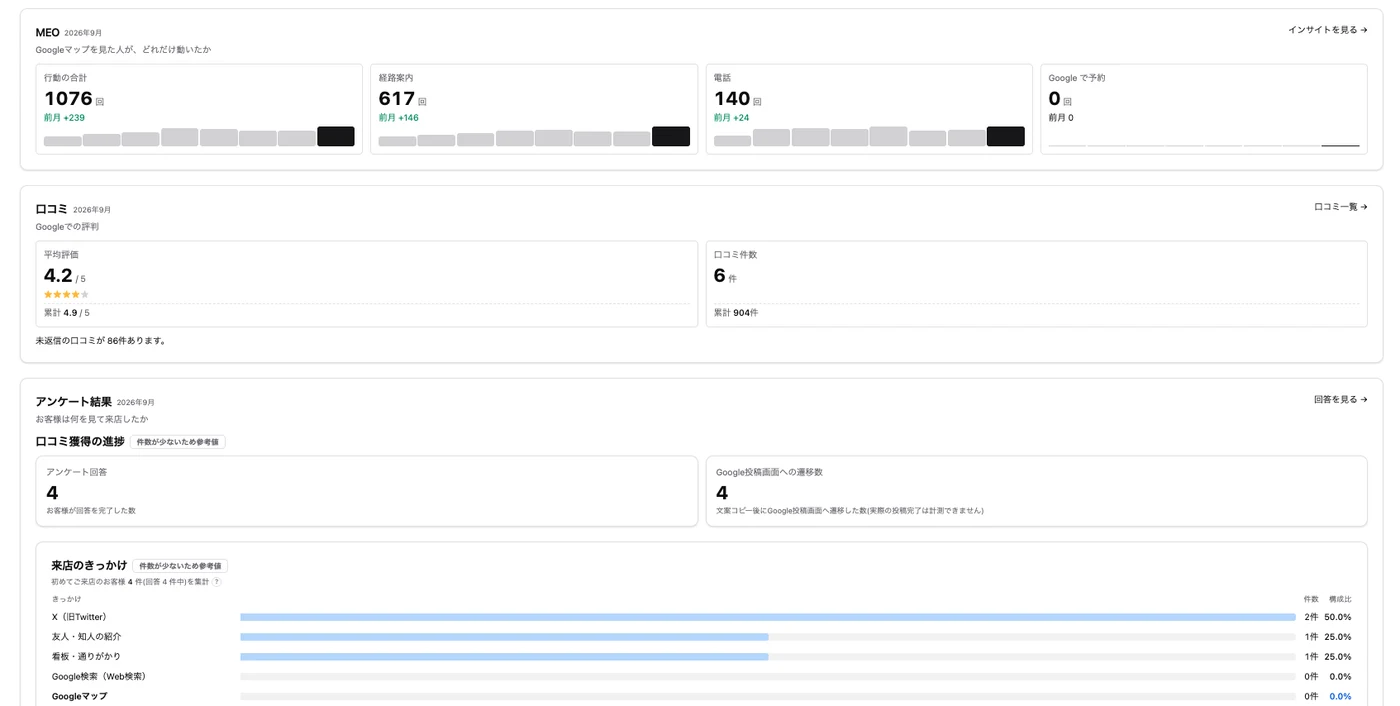The height and width of the screenshot is (706, 1400).
Task: Click the 友人・知人の紹介 progress bar
Action: tap(768, 637)
